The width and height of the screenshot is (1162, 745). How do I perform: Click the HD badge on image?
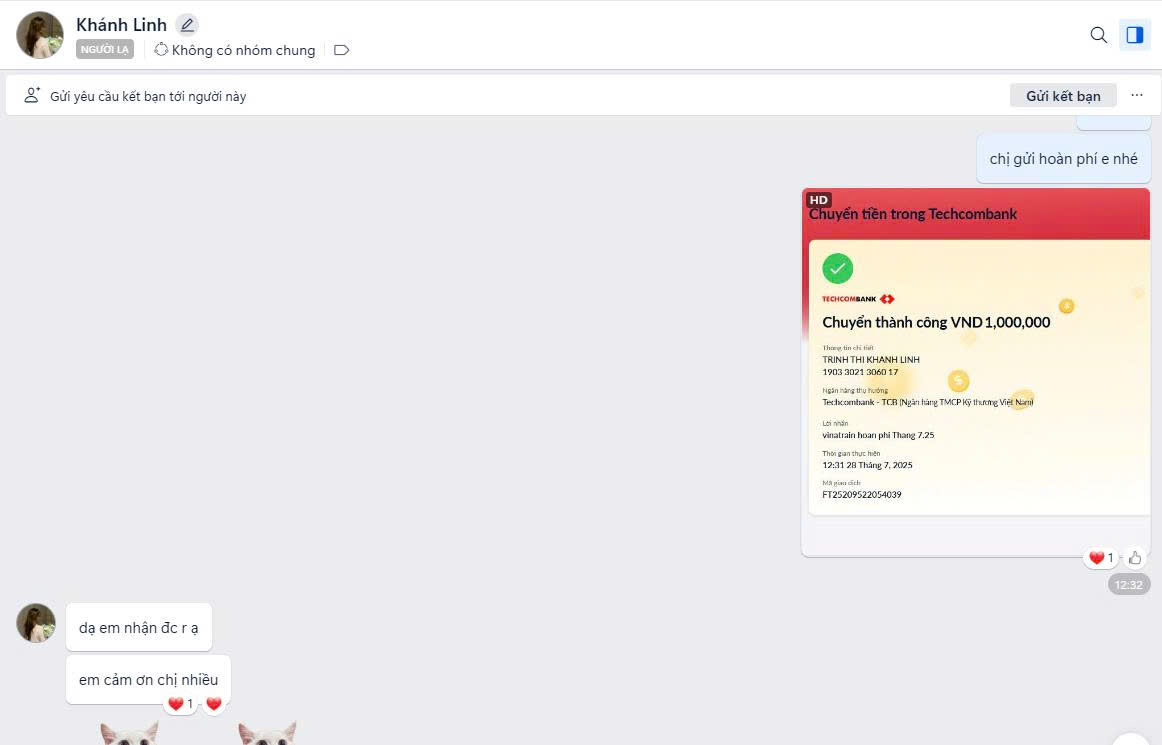(x=819, y=200)
